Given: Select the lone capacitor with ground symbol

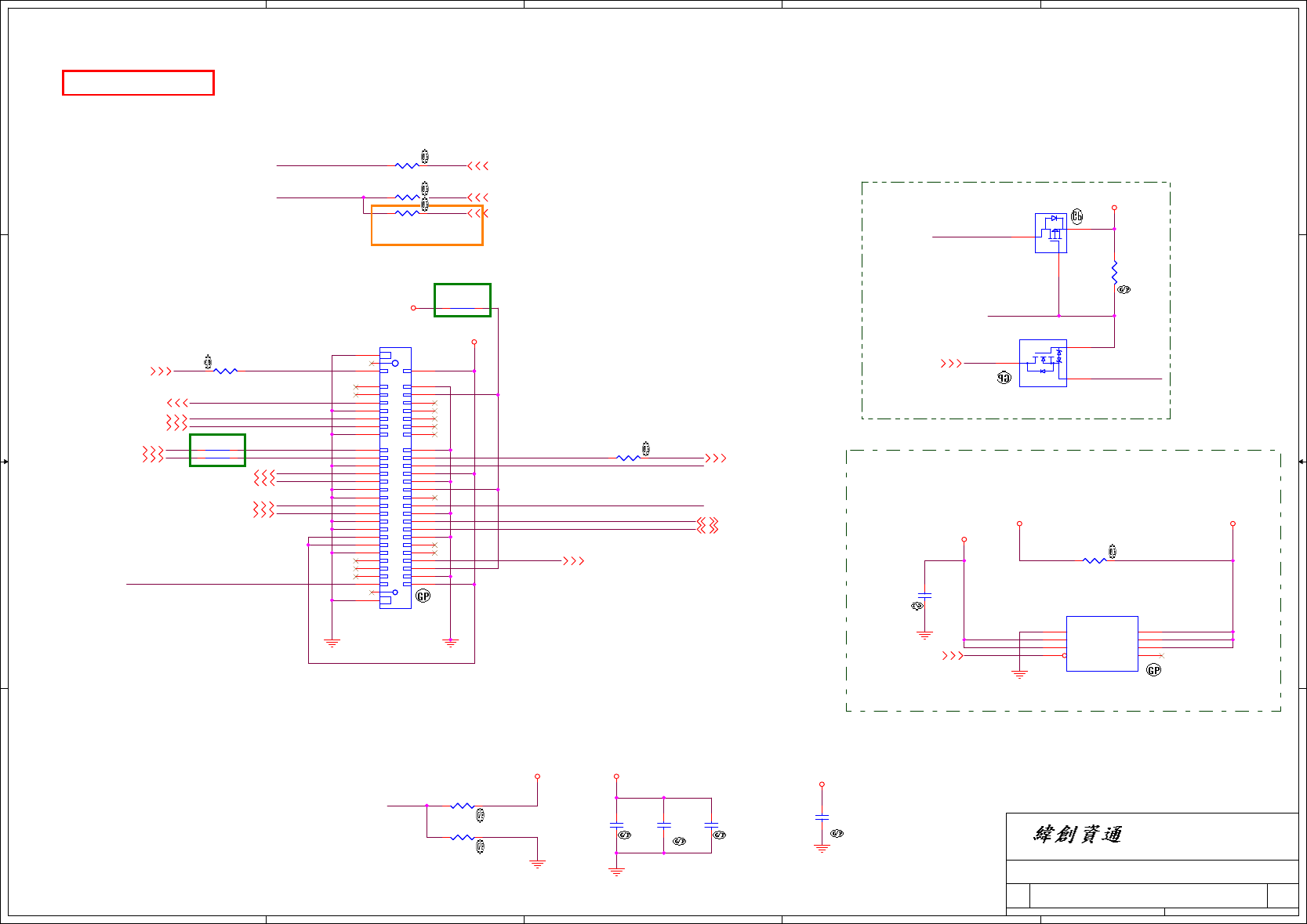Looking at the screenshot, I should click(x=822, y=817).
